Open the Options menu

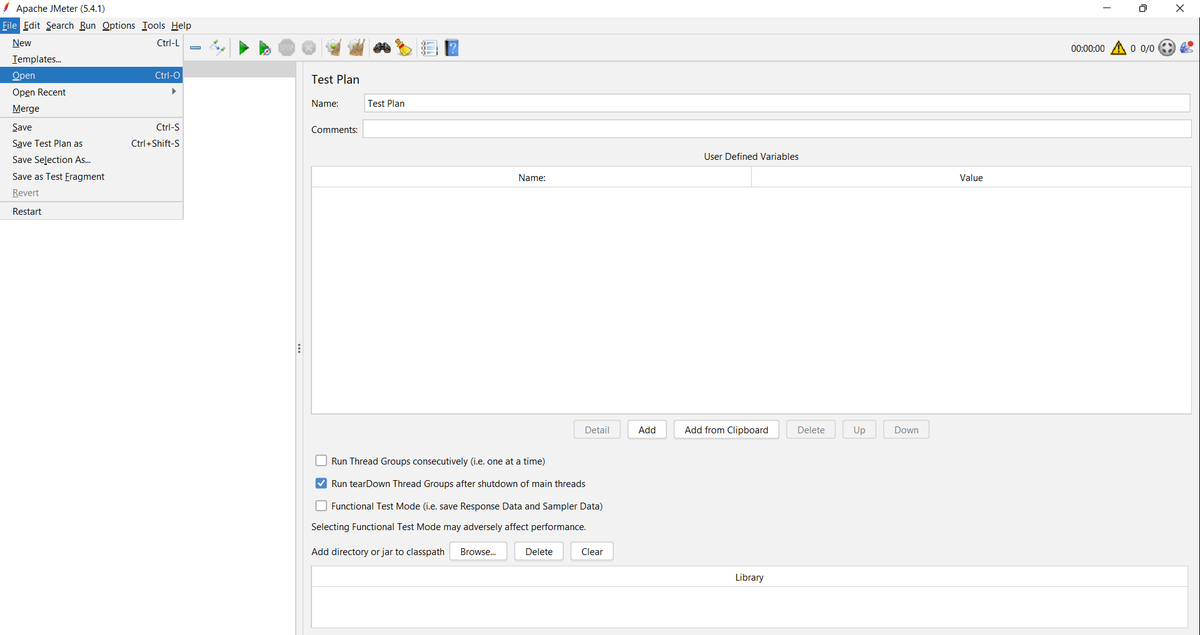click(119, 25)
